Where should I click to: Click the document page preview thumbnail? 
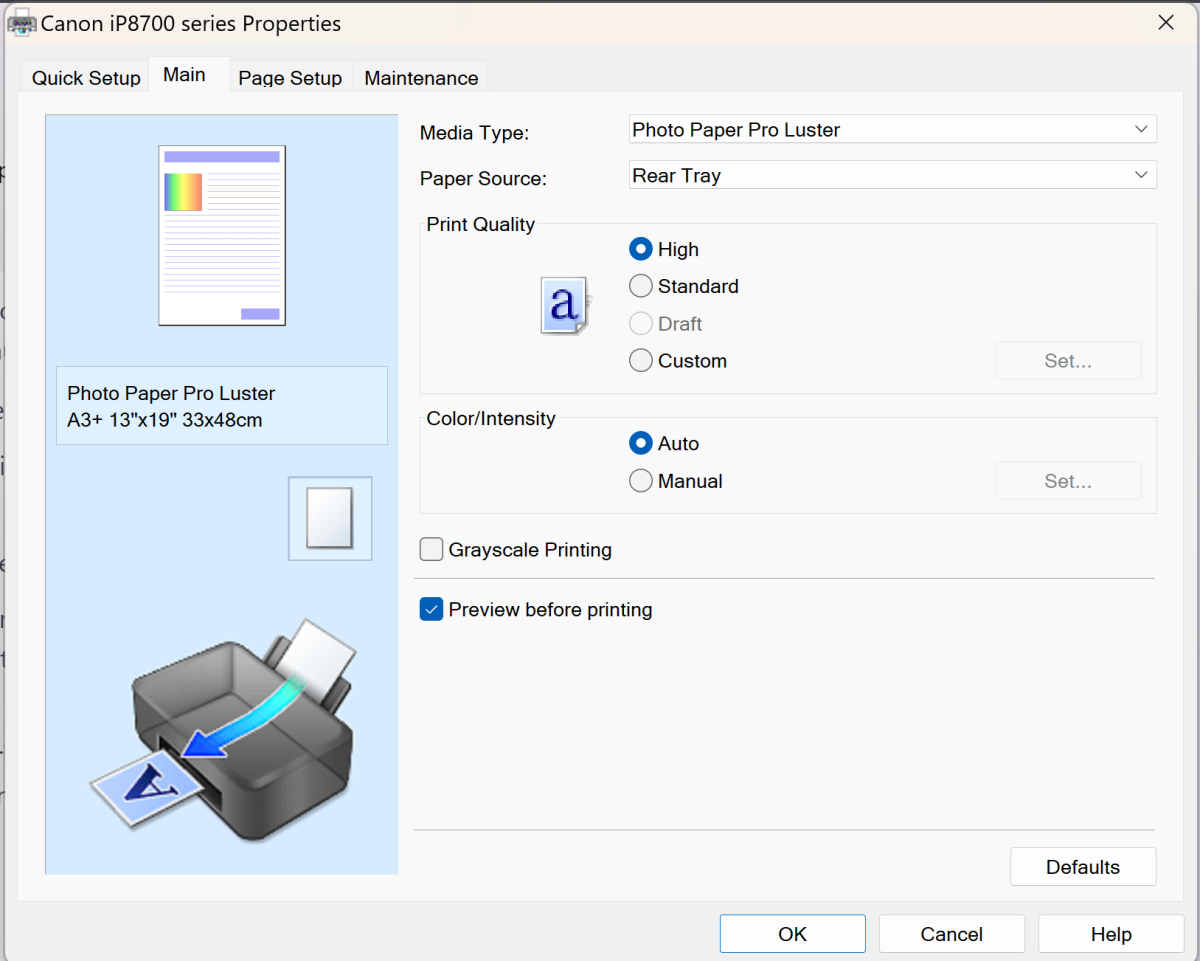tap(222, 235)
